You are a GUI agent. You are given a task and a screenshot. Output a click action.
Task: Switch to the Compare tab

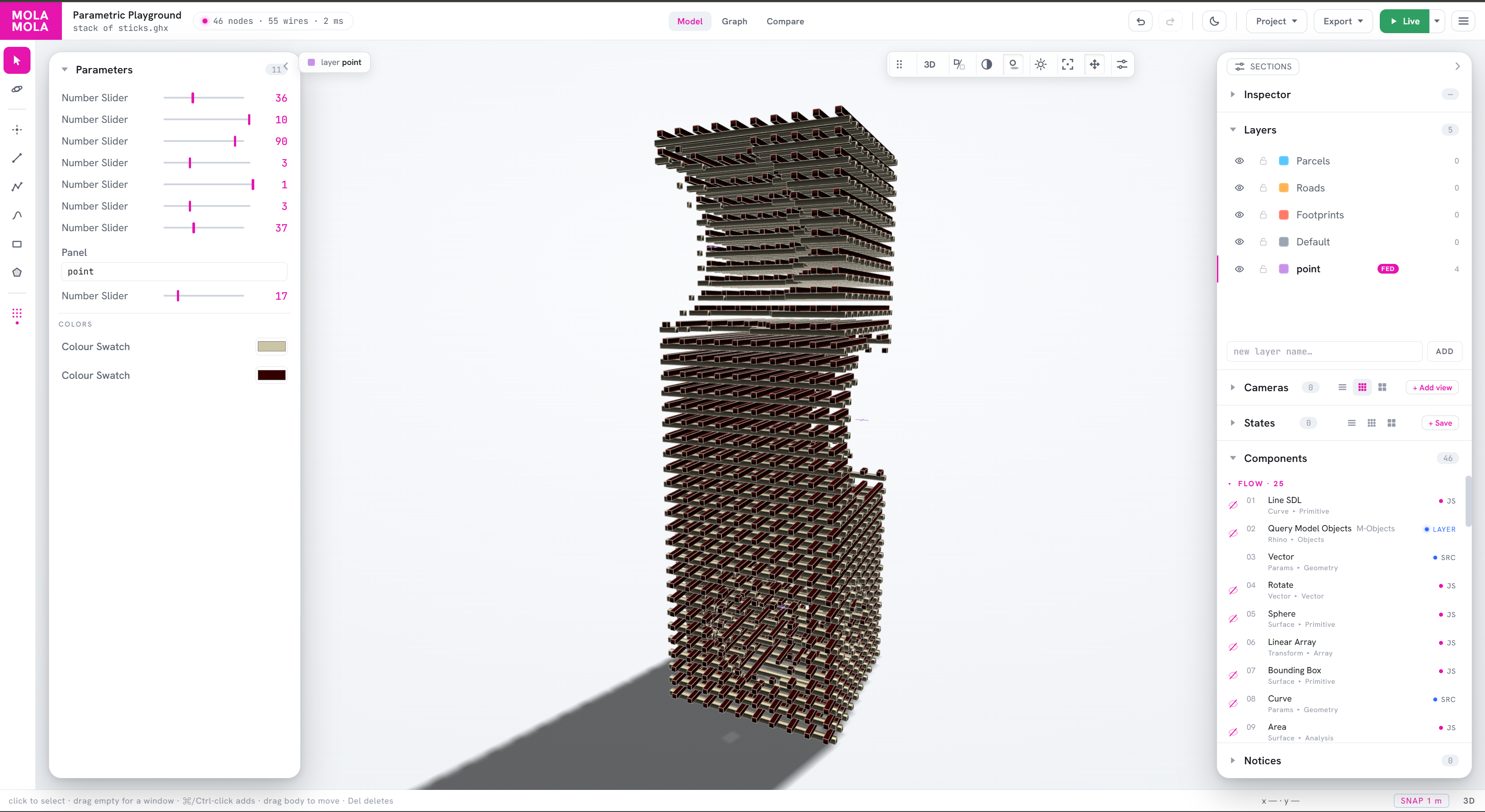(x=785, y=21)
